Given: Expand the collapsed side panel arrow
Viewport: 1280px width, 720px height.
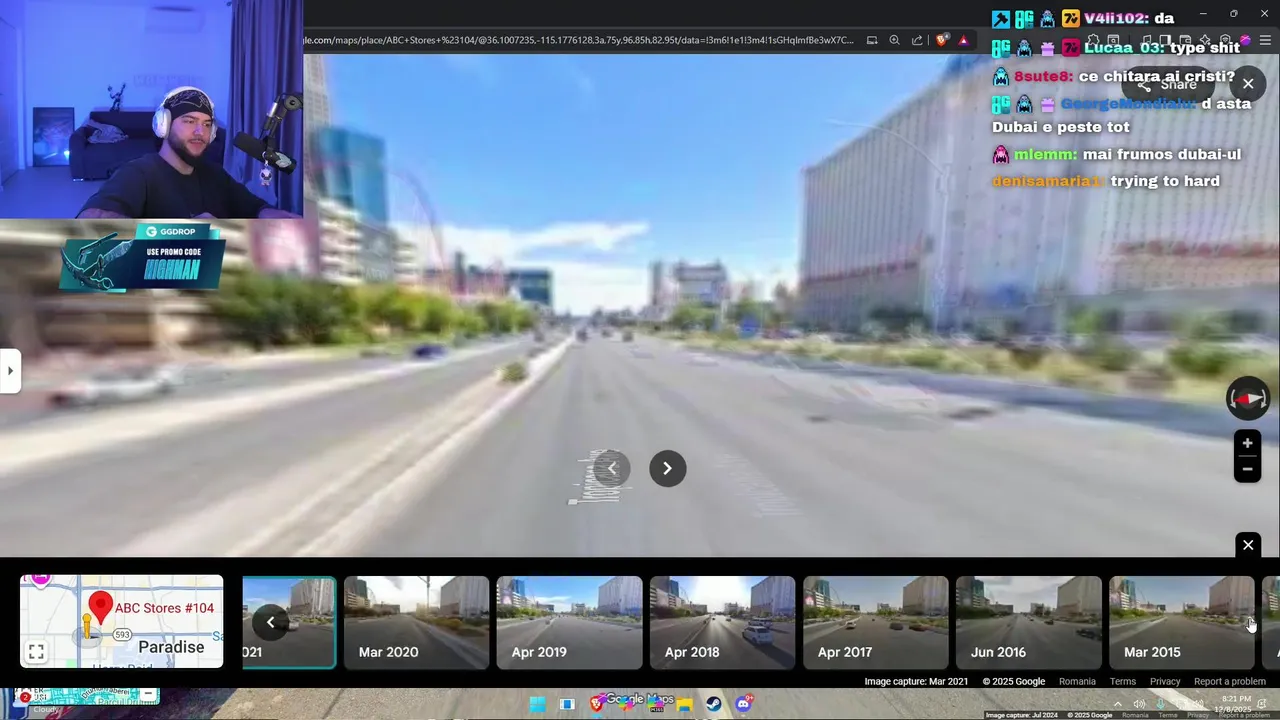Looking at the screenshot, I should pyautogui.click(x=10, y=371).
